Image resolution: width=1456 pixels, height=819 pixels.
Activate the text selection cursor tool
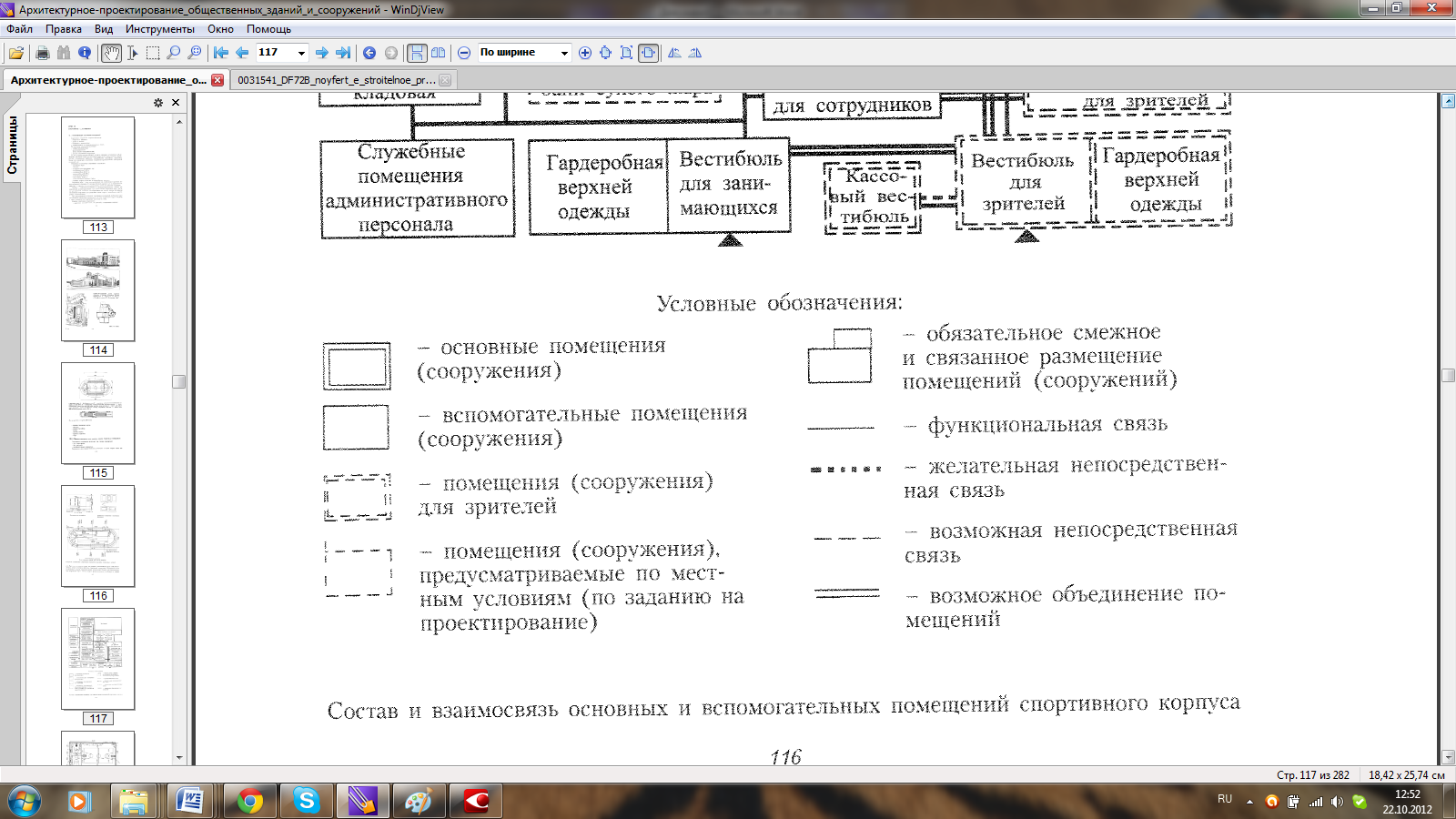133,53
